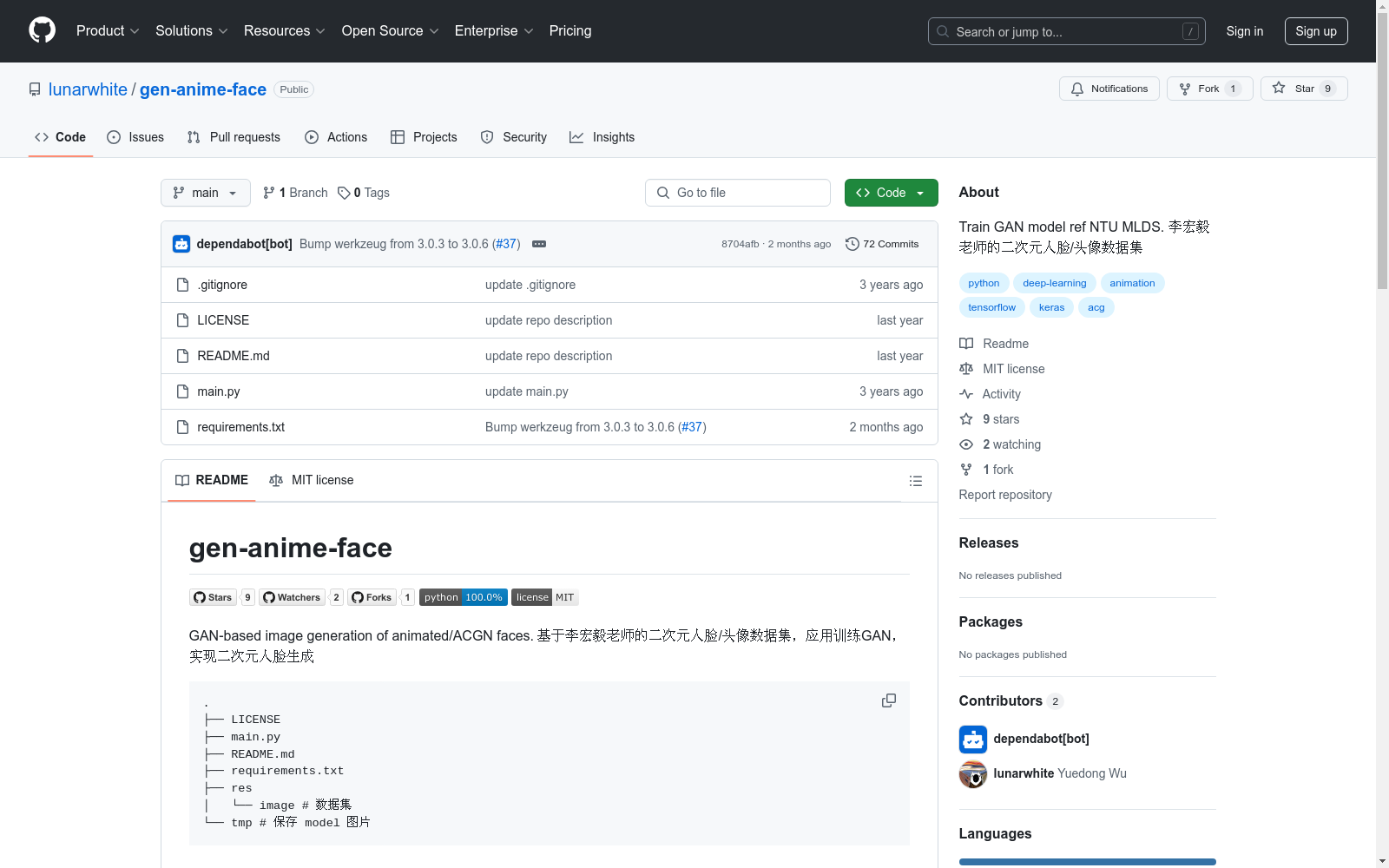Click the Languages python color bar
The width and height of the screenshot is (1389, 868).
pyautogui.click(x=1087, y=862)
